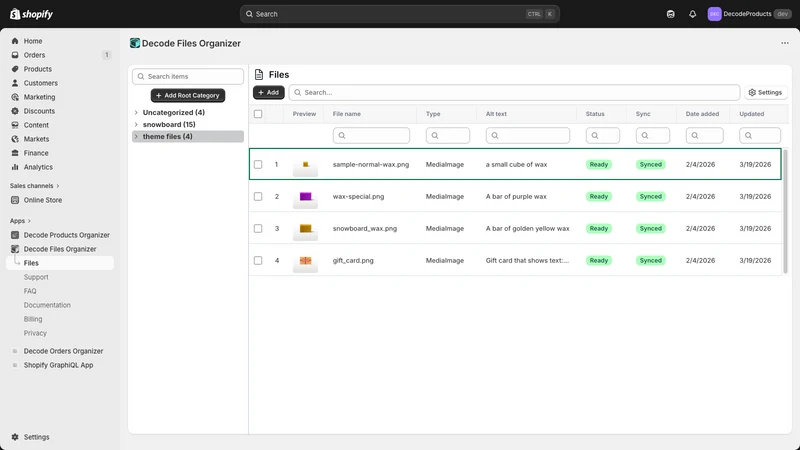The image size is (800, 450).
Task: Sort by the Updated column header
Action: (x=752, y=114)
